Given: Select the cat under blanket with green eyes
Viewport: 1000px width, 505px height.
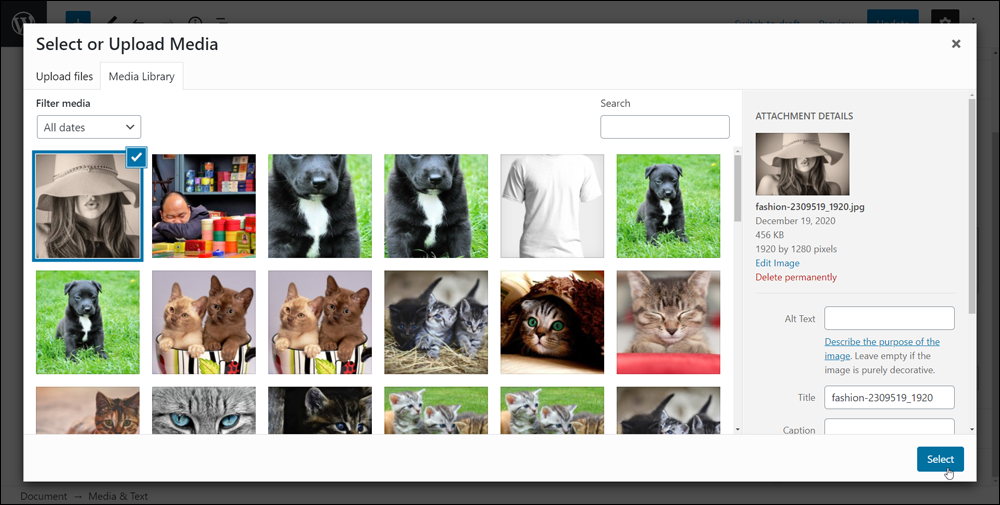Looking at the screenshot, I should (552, 322).
